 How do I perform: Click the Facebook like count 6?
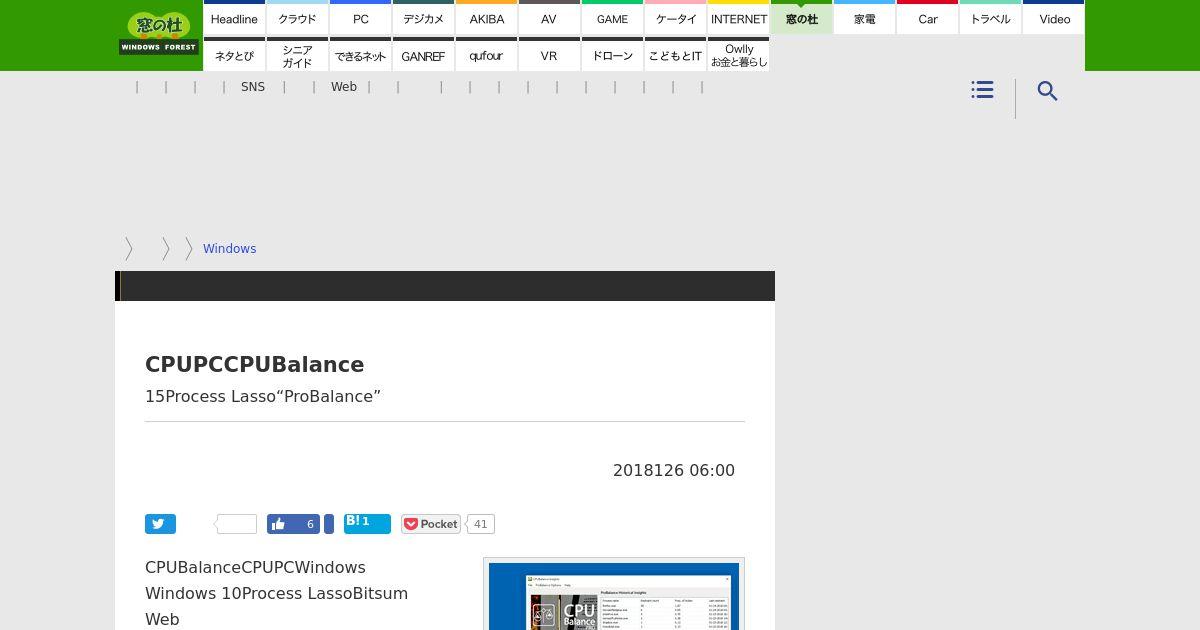pyautogui.click(x=309, y=524)
